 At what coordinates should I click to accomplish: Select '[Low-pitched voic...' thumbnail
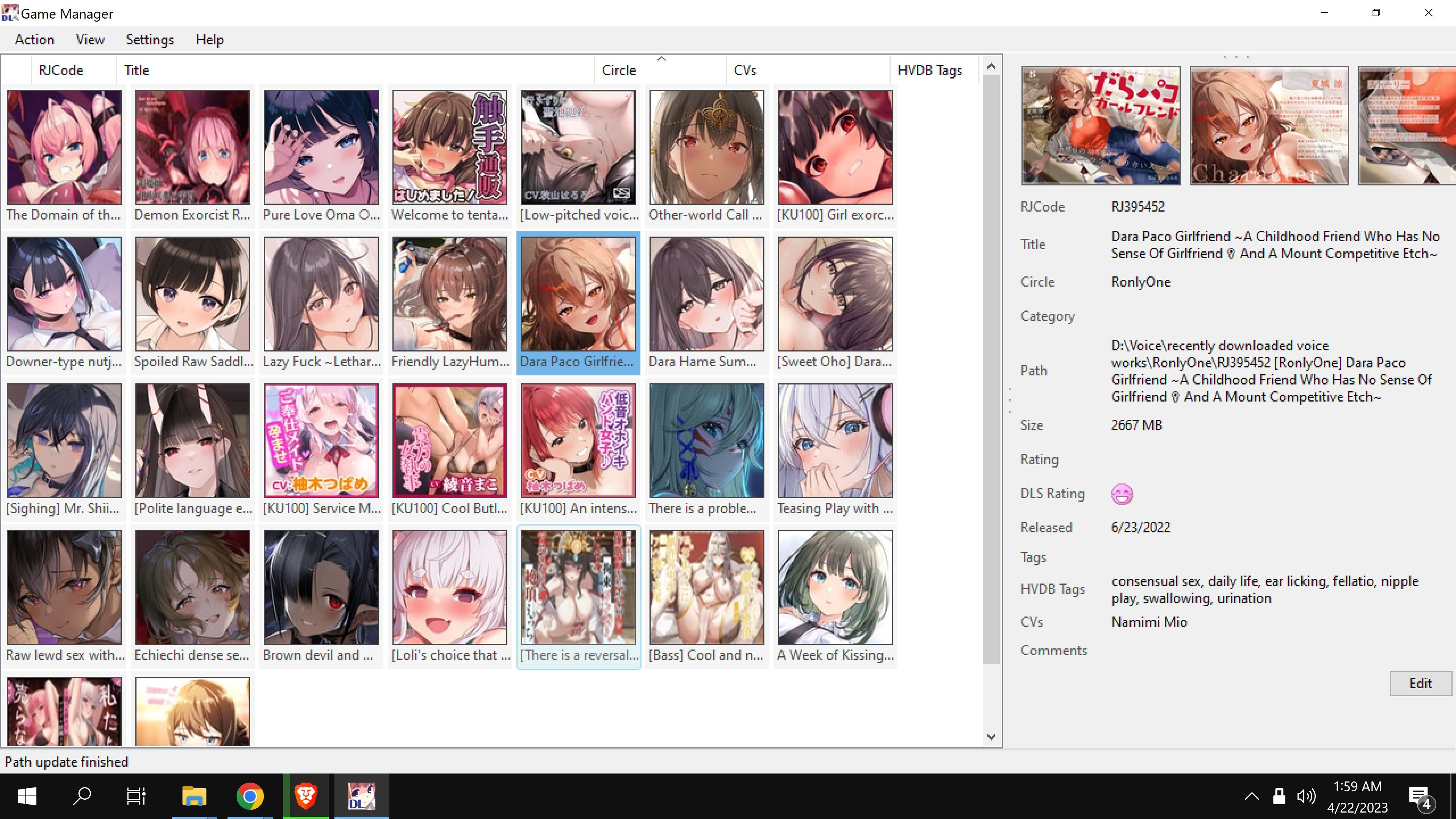[x=578, y=147]
